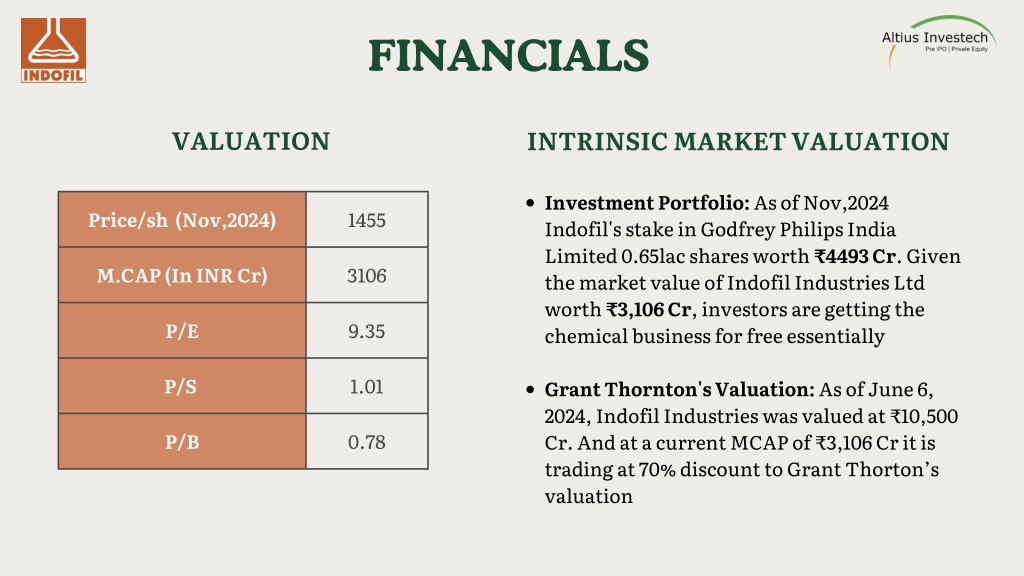Viewport: 1024px width, 576px height.
Task: Click the ₹4493 Cr bold figure
Action: click(855, 257)
